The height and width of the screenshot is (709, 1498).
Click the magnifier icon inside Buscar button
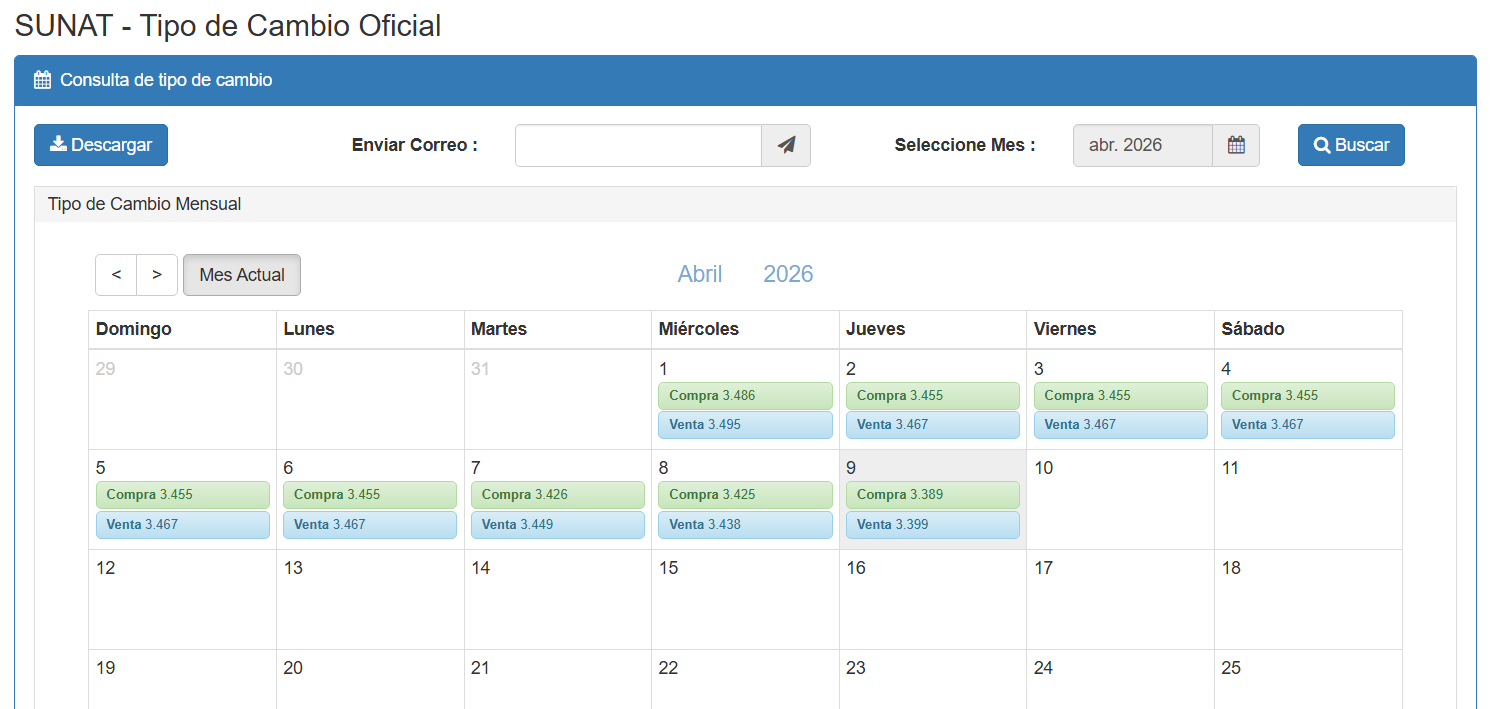point(1320,144)
